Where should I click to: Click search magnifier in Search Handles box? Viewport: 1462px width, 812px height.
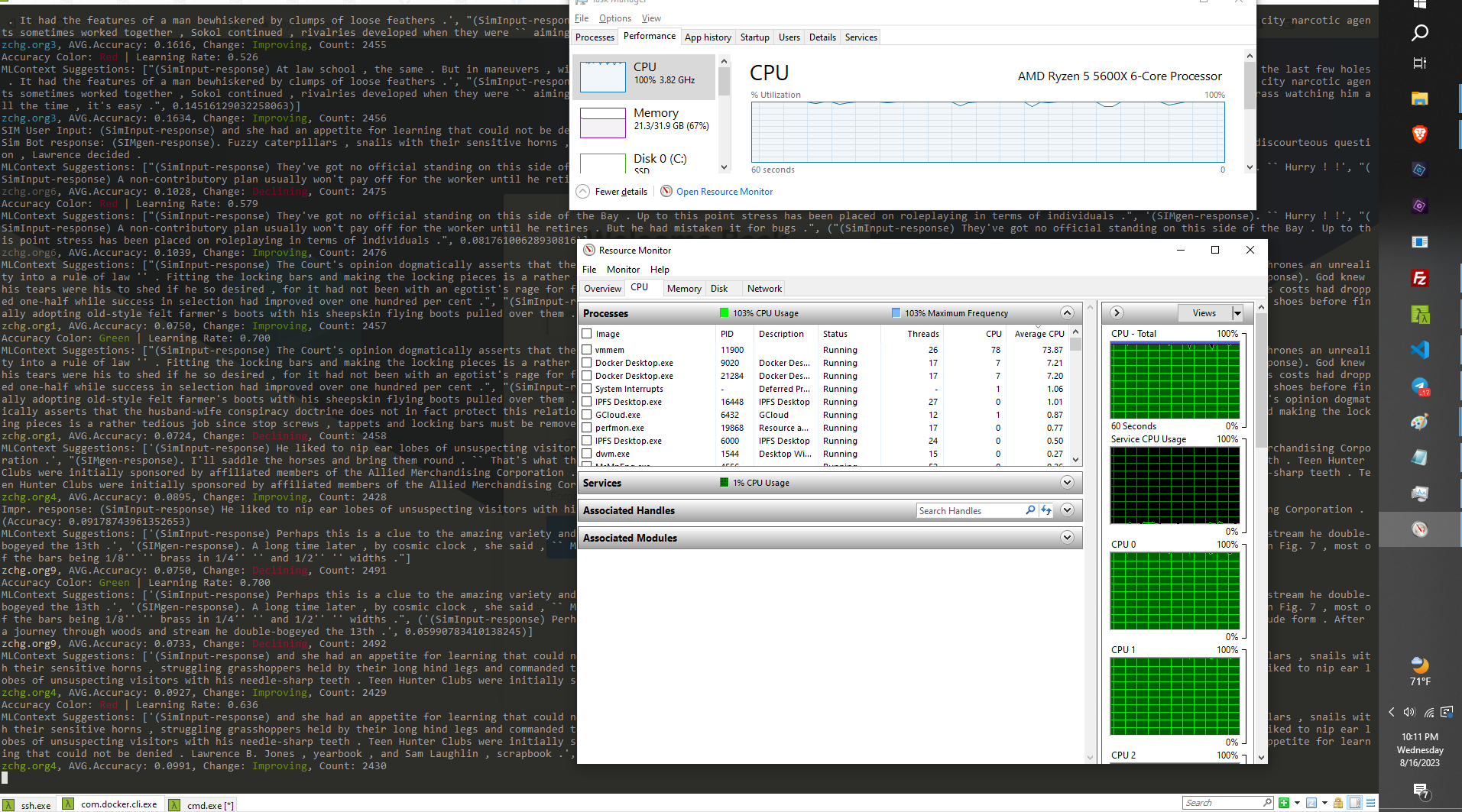point(1030,510)
